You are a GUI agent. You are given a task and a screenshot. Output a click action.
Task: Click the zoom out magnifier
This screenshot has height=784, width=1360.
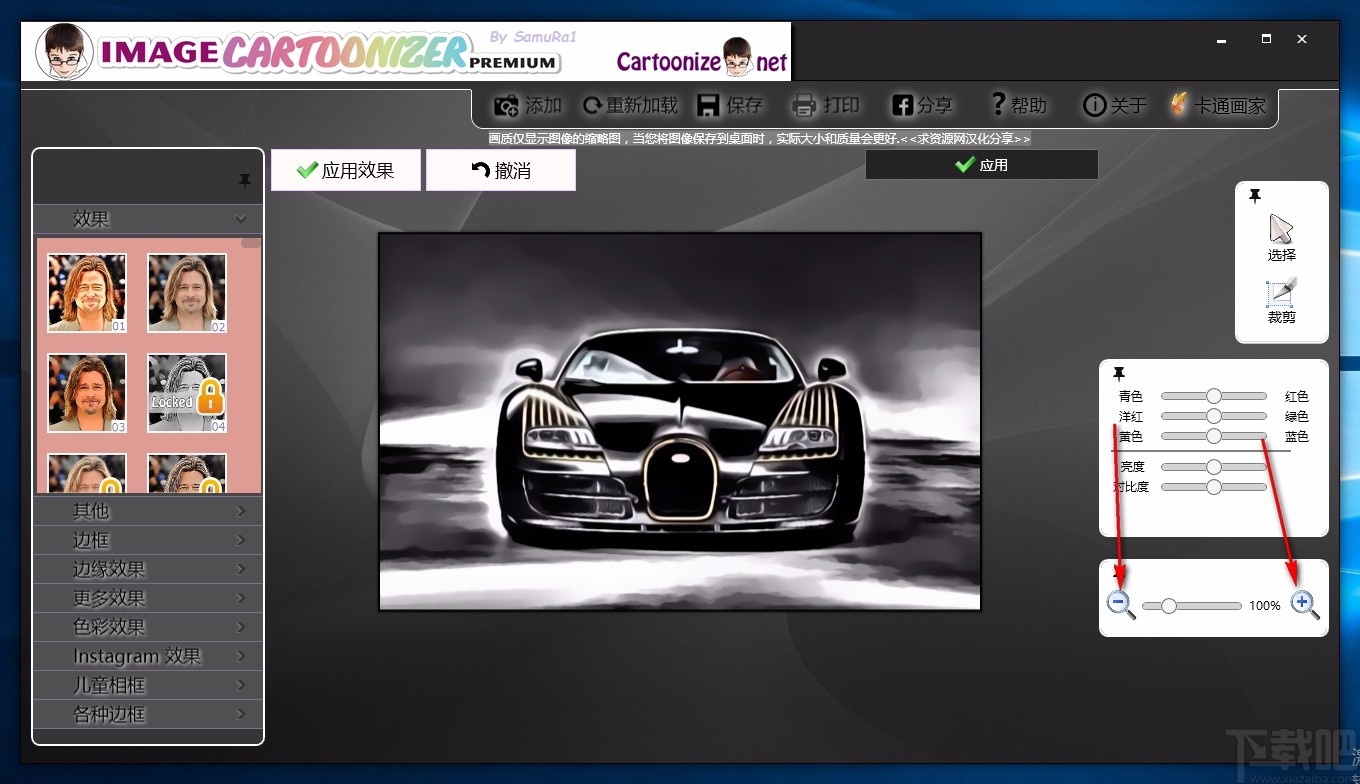click(x=1121, y=605)
